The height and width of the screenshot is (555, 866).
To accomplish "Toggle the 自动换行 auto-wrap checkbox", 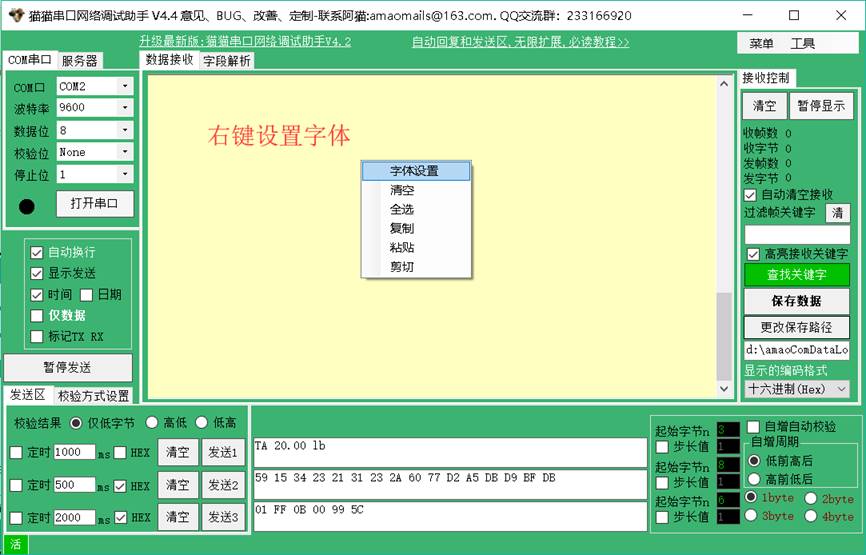I will tap(37, 253).
